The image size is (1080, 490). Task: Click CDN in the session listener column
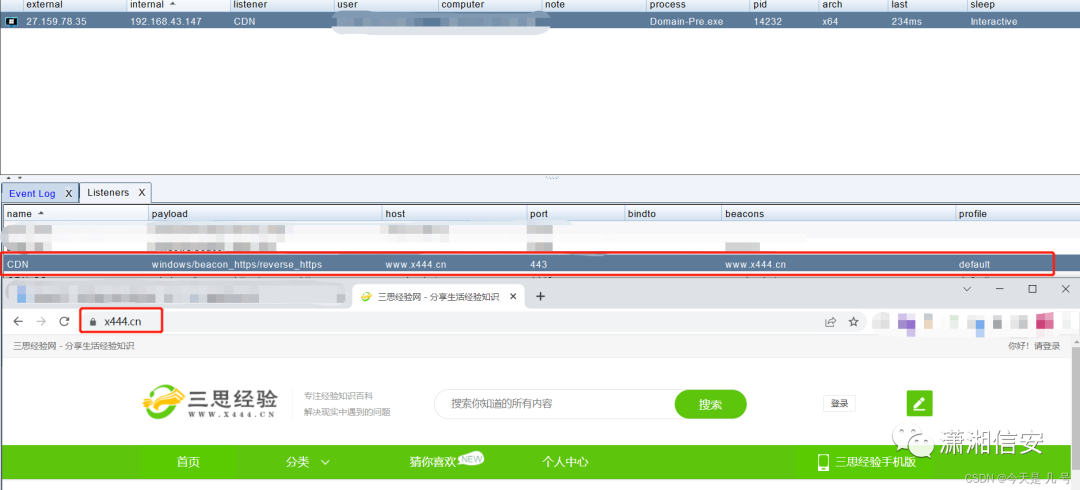pyautogui.click(x=245, y=21)
